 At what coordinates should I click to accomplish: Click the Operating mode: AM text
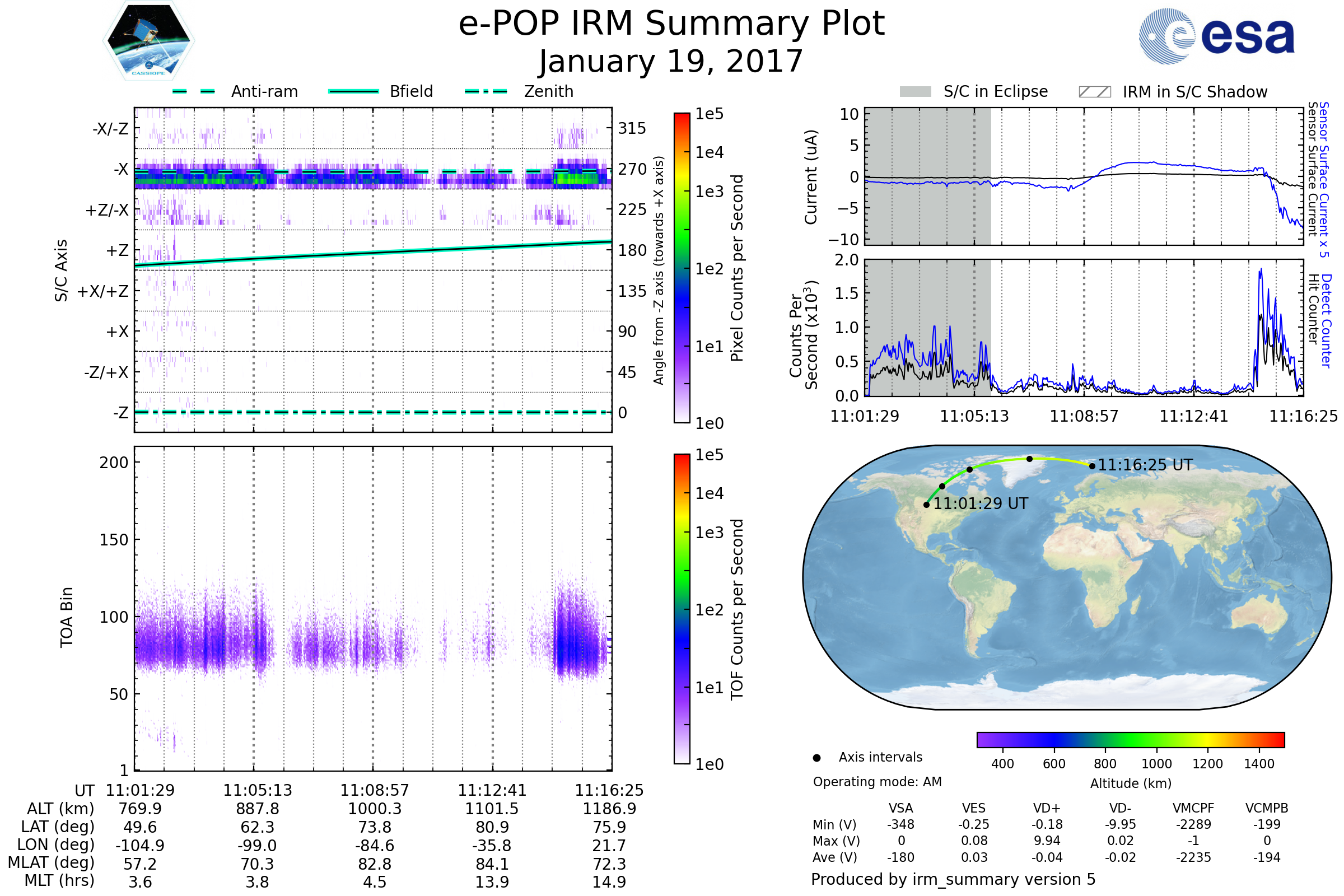pyautogui.click(x=877, y=782)
